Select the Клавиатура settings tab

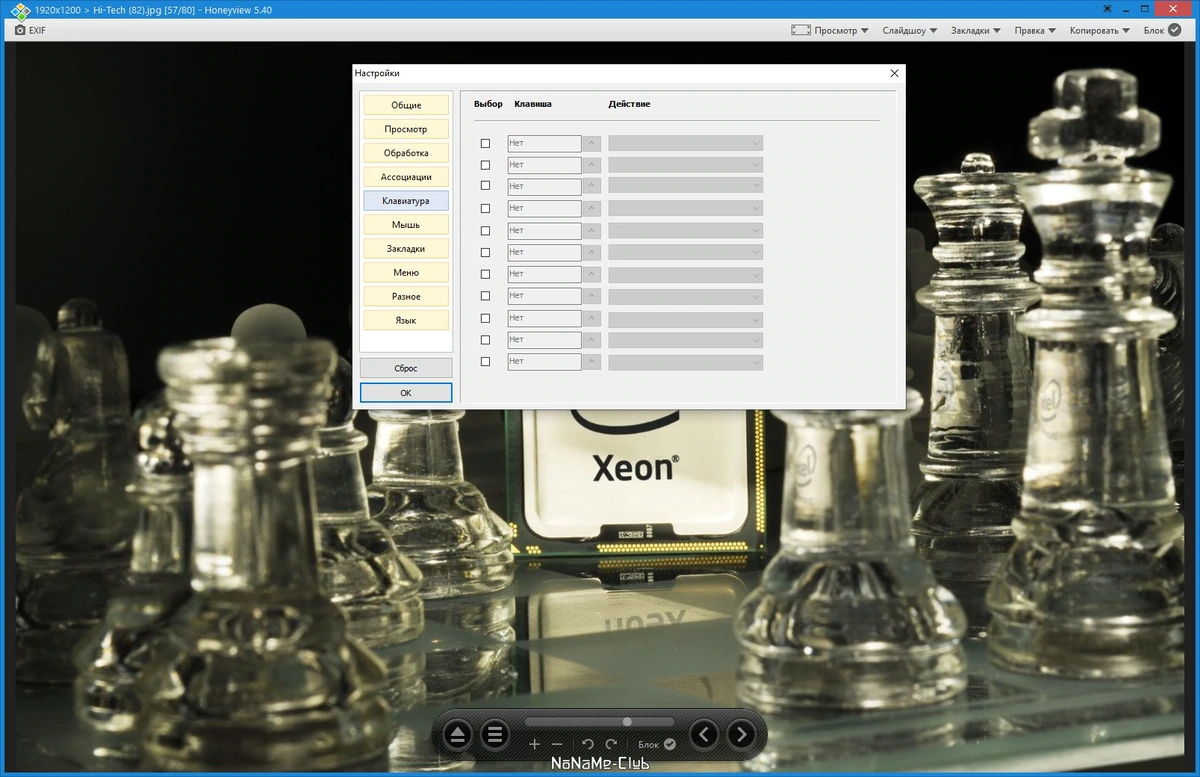click(x=406, y=201)
